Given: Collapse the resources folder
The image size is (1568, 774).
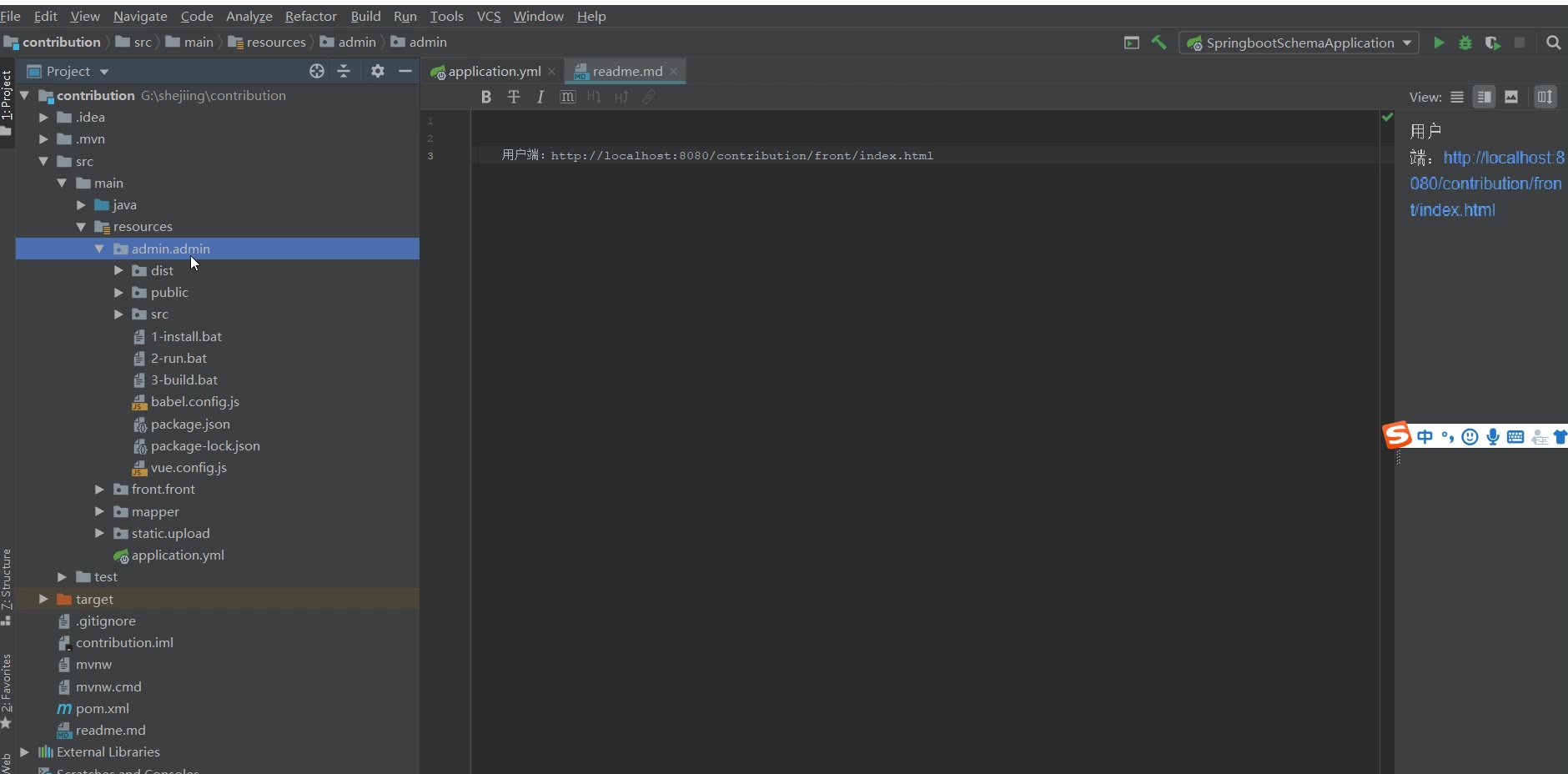Looking at the screenshot, I should [x=81, y=227].
